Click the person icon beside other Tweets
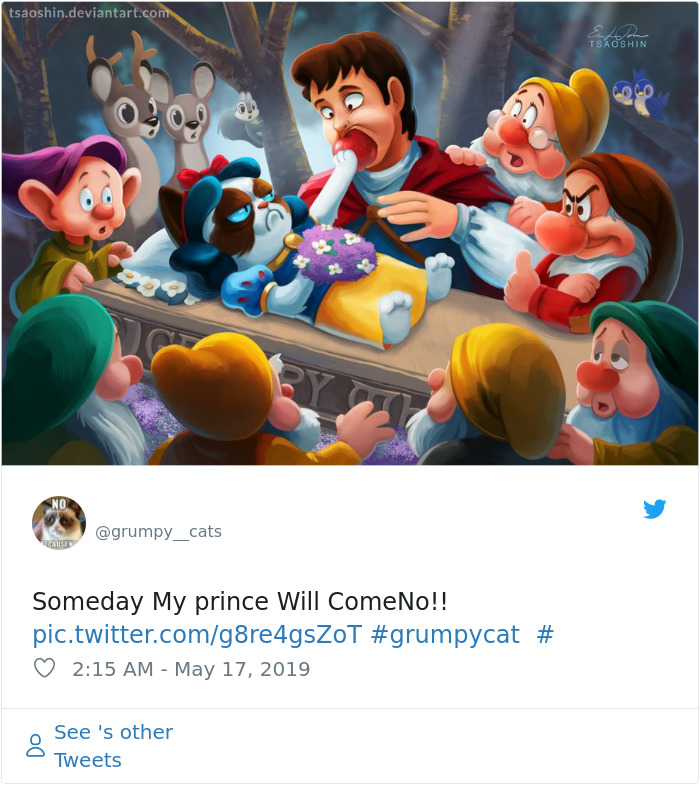 click(36, 746)
